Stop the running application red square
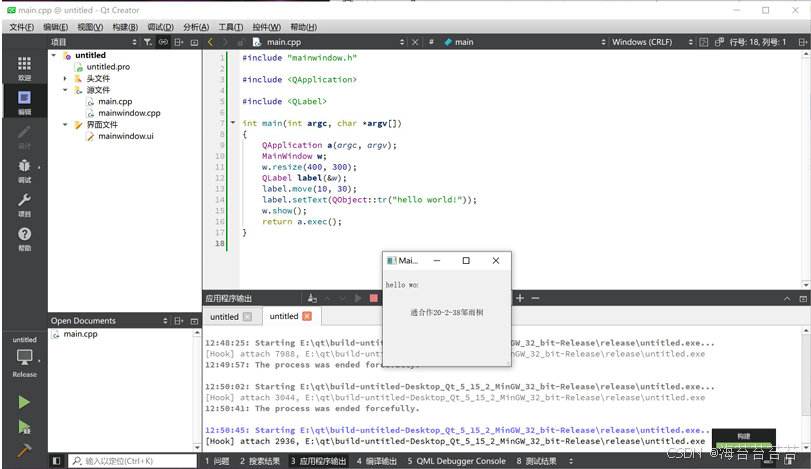This screenshot has width=811, height=469. (x=373, y=298)
